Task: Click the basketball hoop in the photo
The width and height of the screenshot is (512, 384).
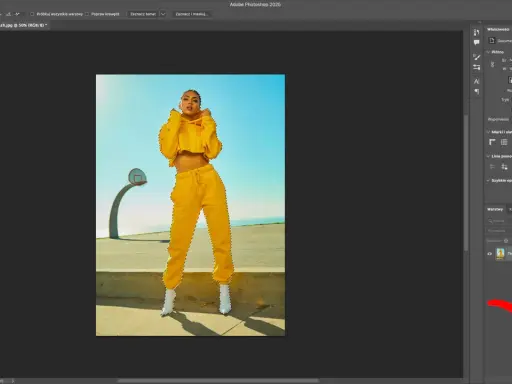Action: click(x=137, y=177)
